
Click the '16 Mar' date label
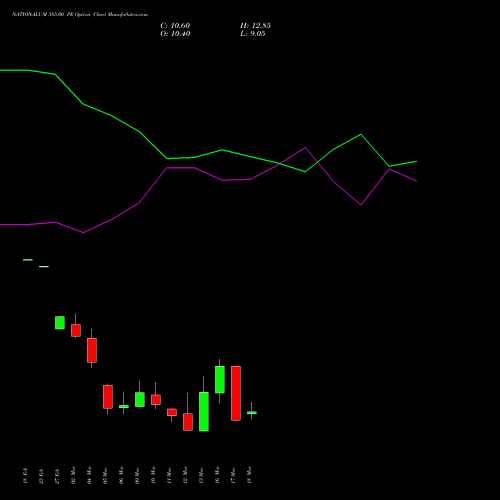coord(217,475)
